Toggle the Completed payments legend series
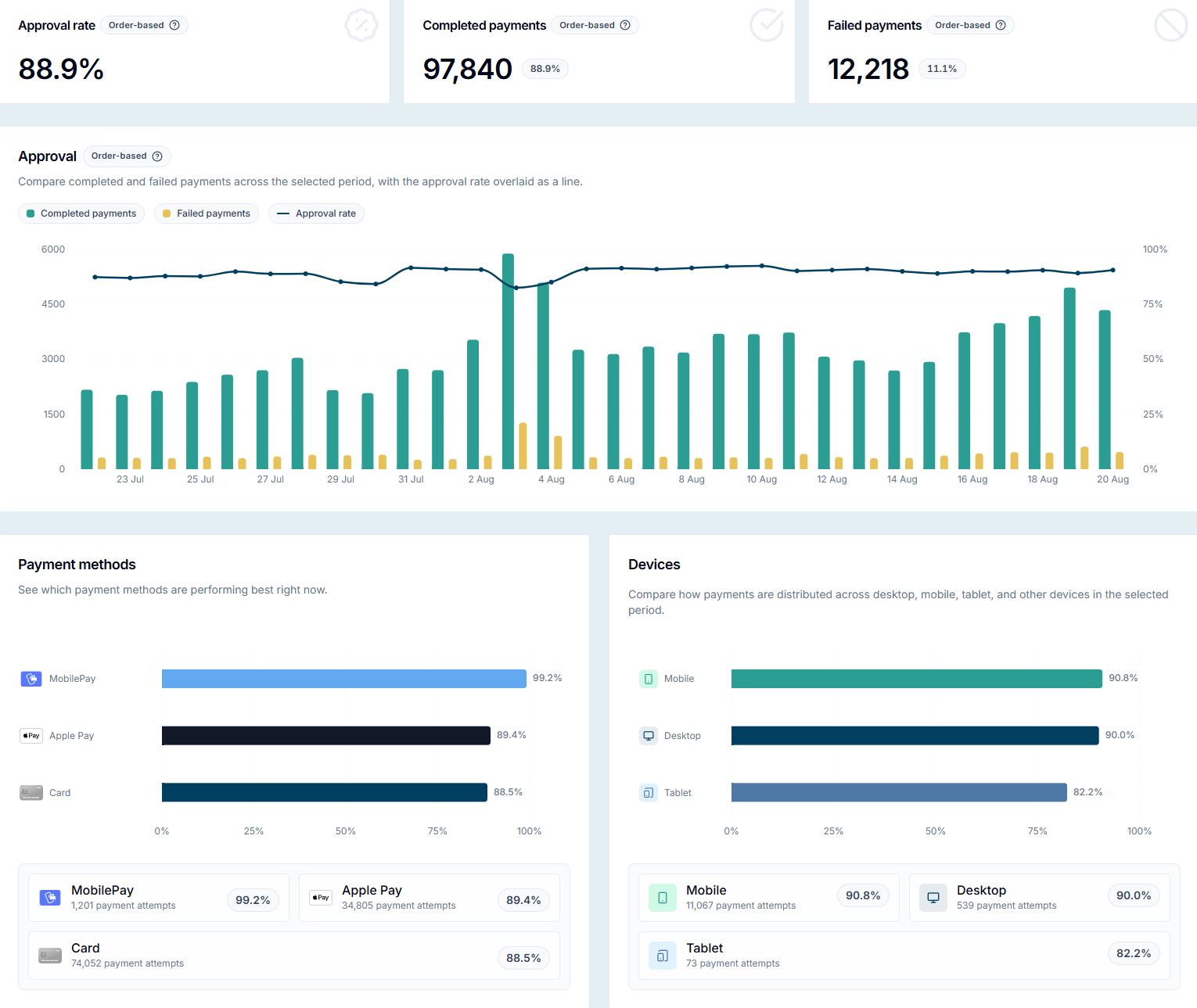This screenshot has width=1197, height=1008. (81, 213)
